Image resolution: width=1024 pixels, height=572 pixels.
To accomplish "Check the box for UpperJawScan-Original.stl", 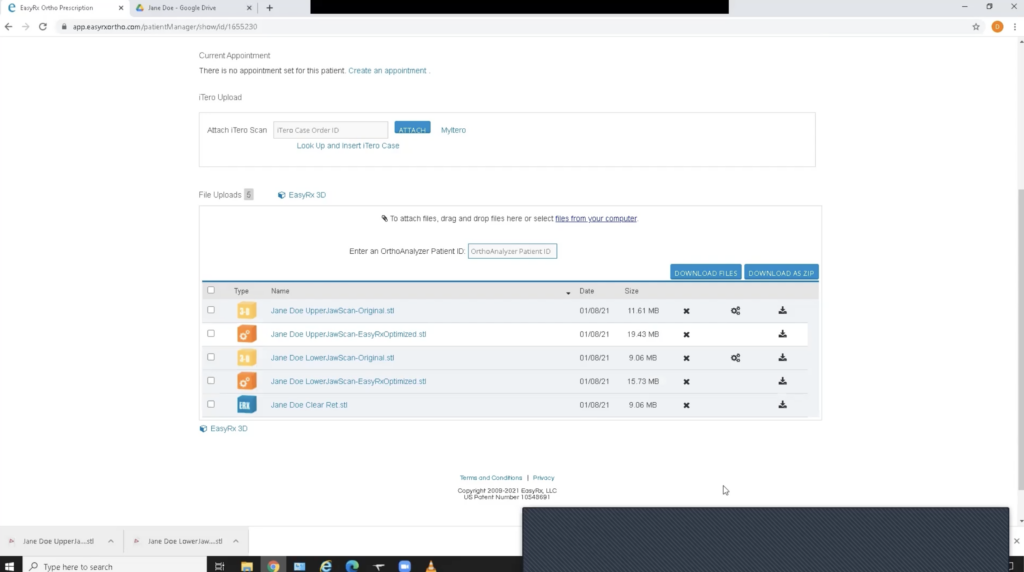I will (210, 310).
